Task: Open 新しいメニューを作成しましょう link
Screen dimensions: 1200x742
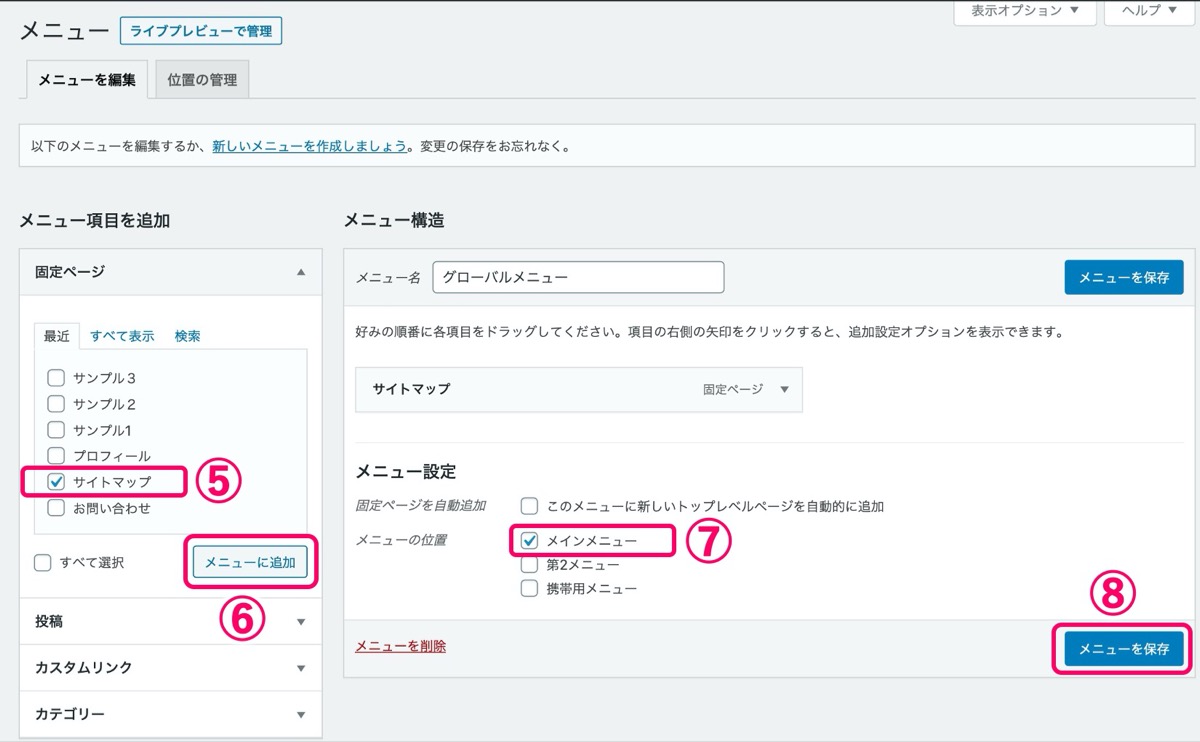Action: tap(309, 146)
